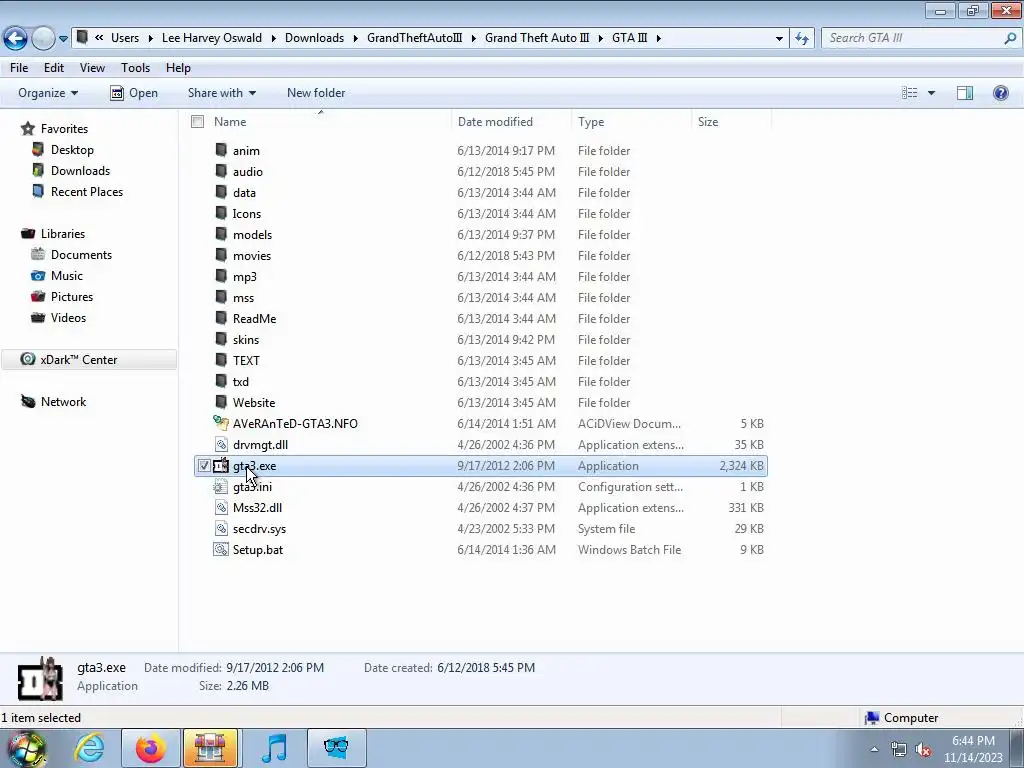Open Desktop in Favorites sidebar
The width and height of the screenshot is (1024, 768).
click(72, 150)
